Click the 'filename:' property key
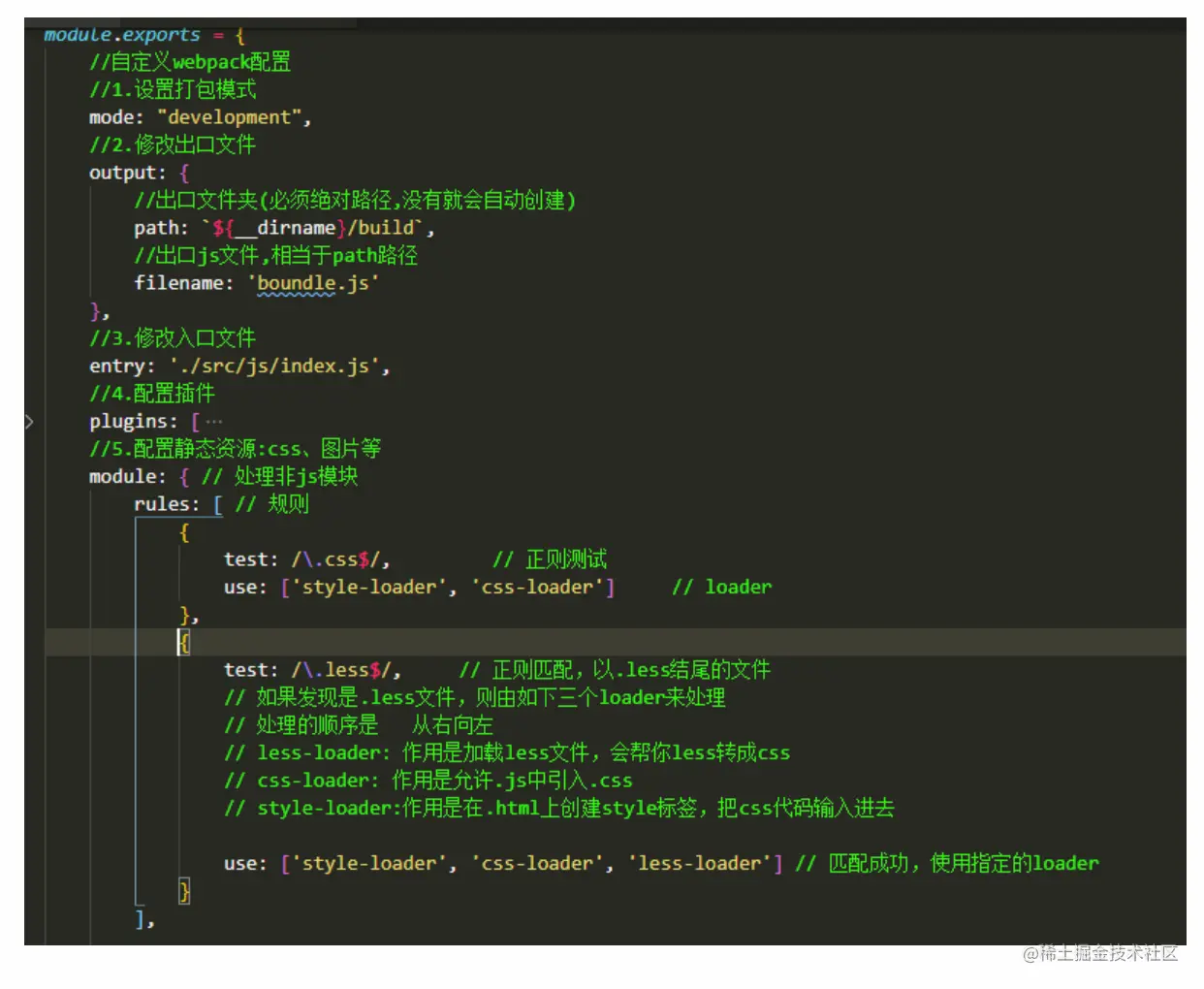1204x989 pixels. (184, 283)
